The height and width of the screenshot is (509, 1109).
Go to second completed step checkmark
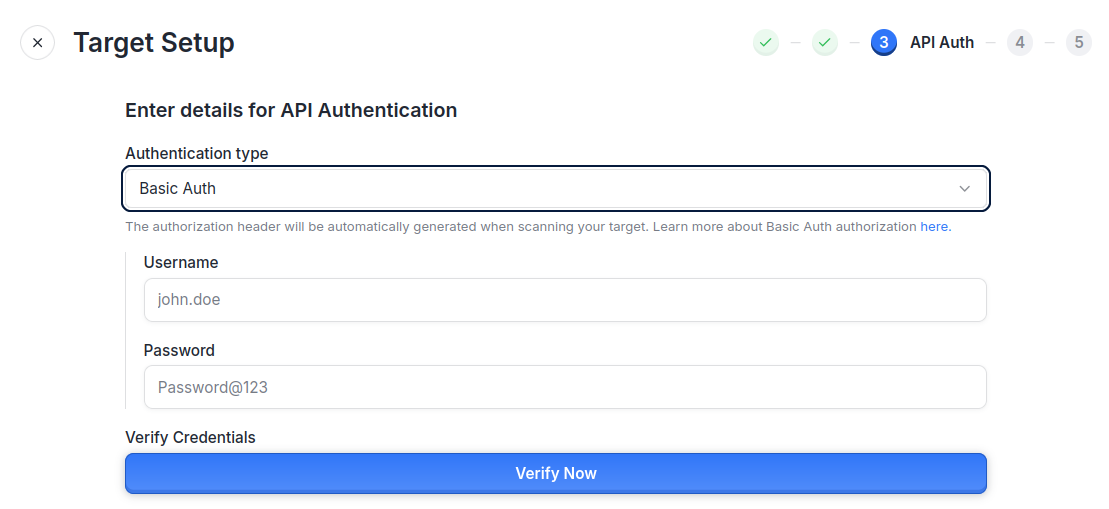click(825, 43)
